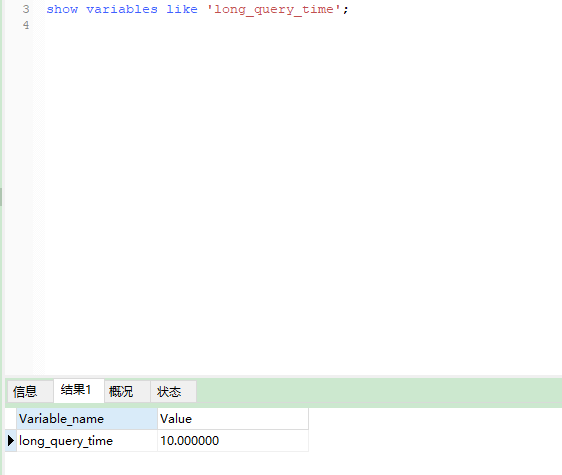This screenshot has height=475, width=562.
Task: Click line number 3 in the editor gutter
Action: pyautogui.click(x=26, y=9)
